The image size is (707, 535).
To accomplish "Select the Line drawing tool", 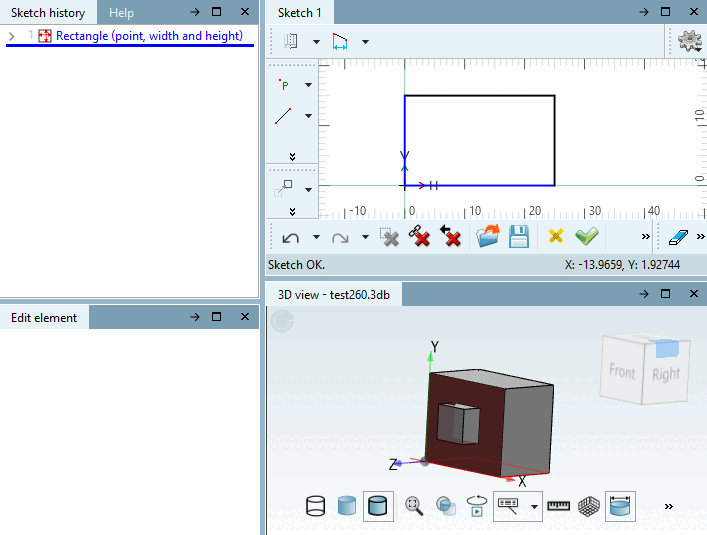I will [284, 116].
